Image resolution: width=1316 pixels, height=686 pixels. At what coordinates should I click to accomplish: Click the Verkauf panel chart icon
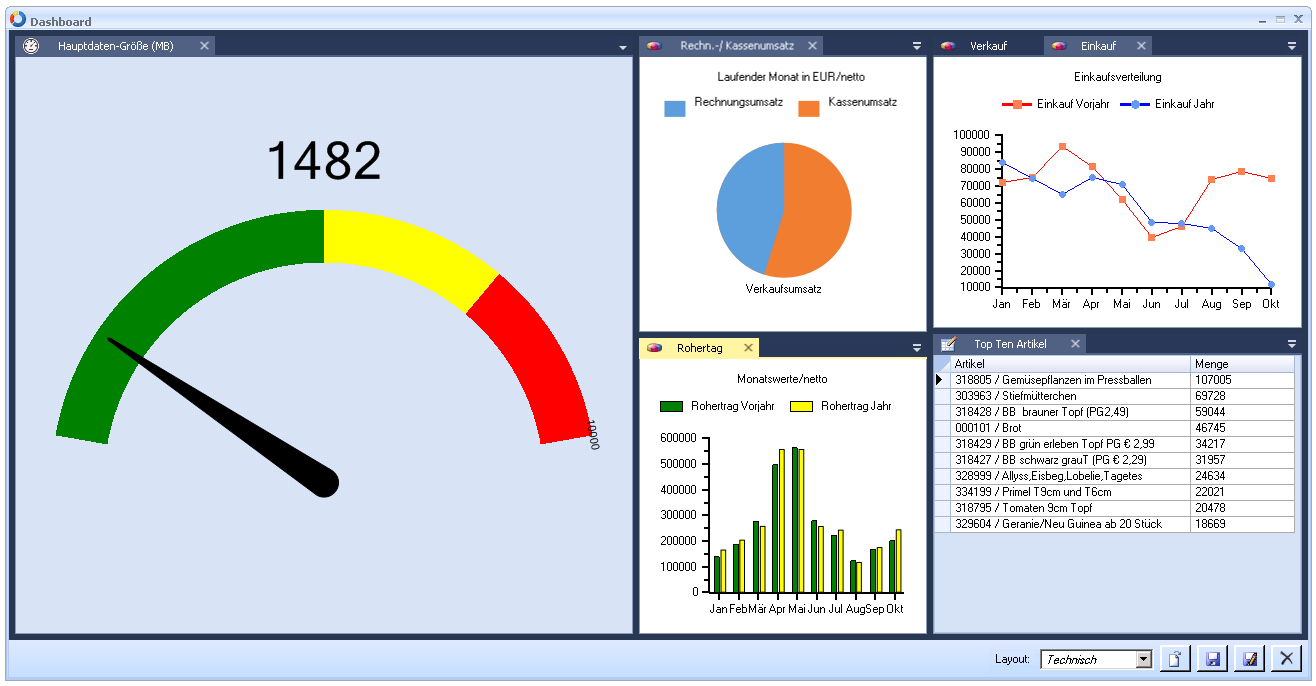pos(946,45)
